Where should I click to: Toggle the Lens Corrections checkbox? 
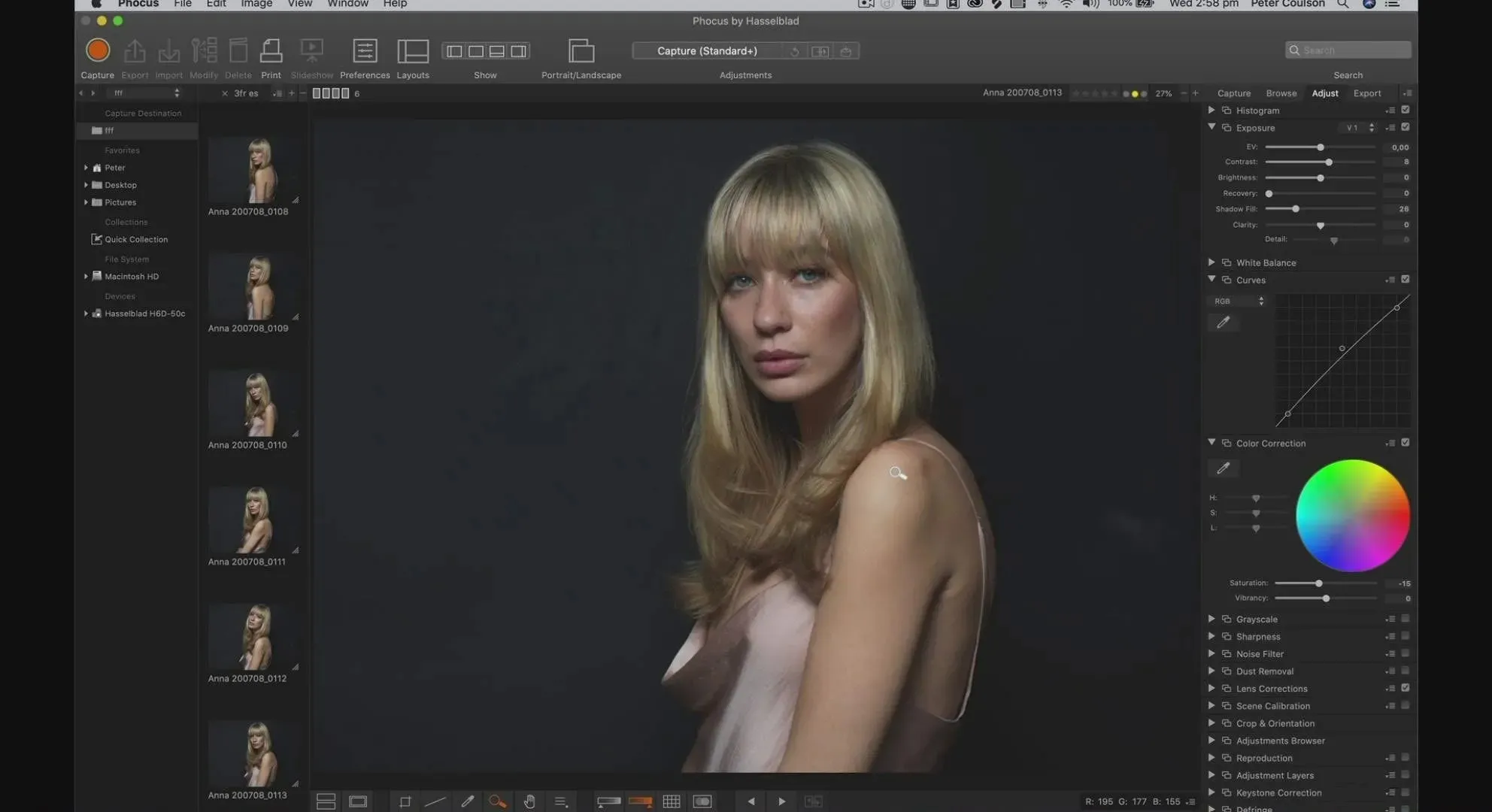tap(1405, 688)
